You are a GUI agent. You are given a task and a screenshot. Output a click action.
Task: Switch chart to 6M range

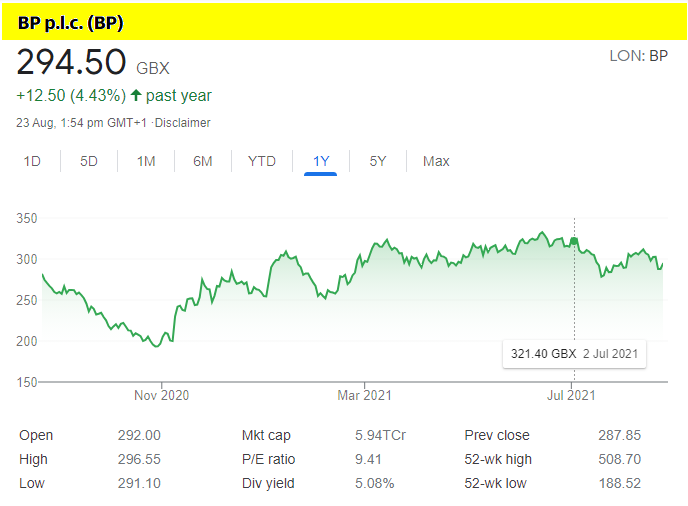[203, 161]
